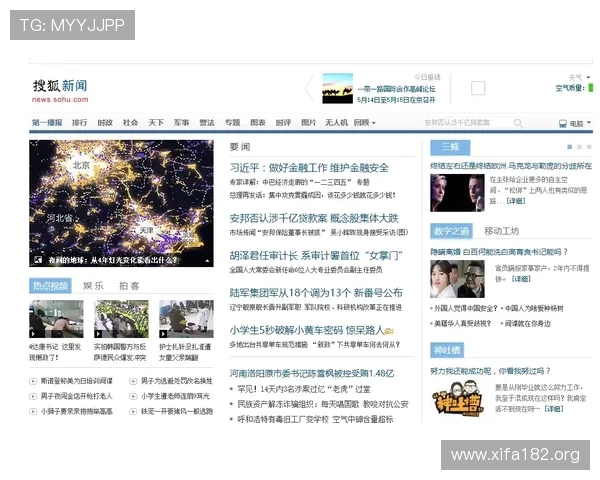Screen dimensions: 600x480
Task: Click the up arrow on night-earth image caption
Action: click(207, 261)
